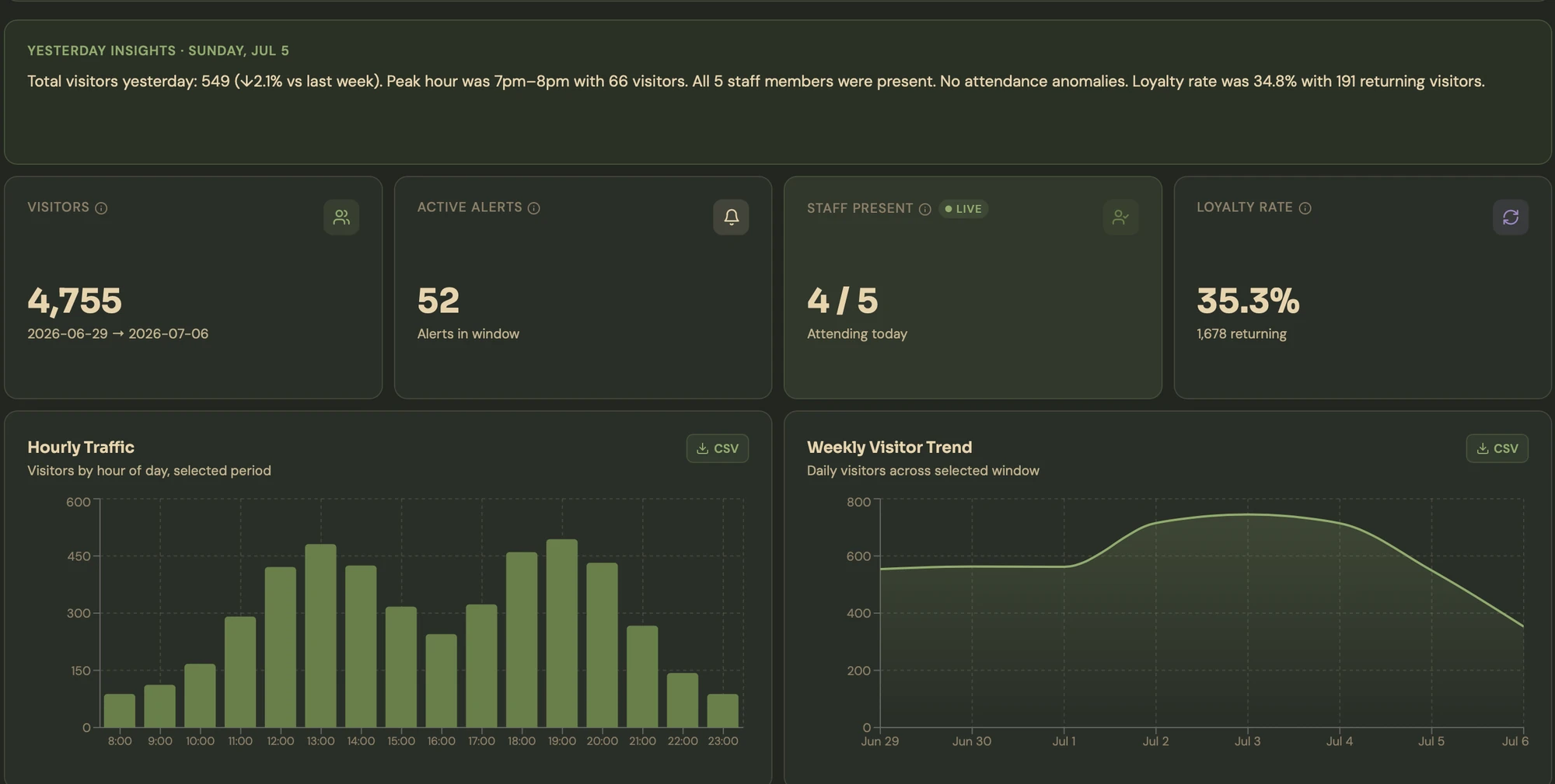
Task: Click the 52 active alerts value
Action: pos(439,301)
